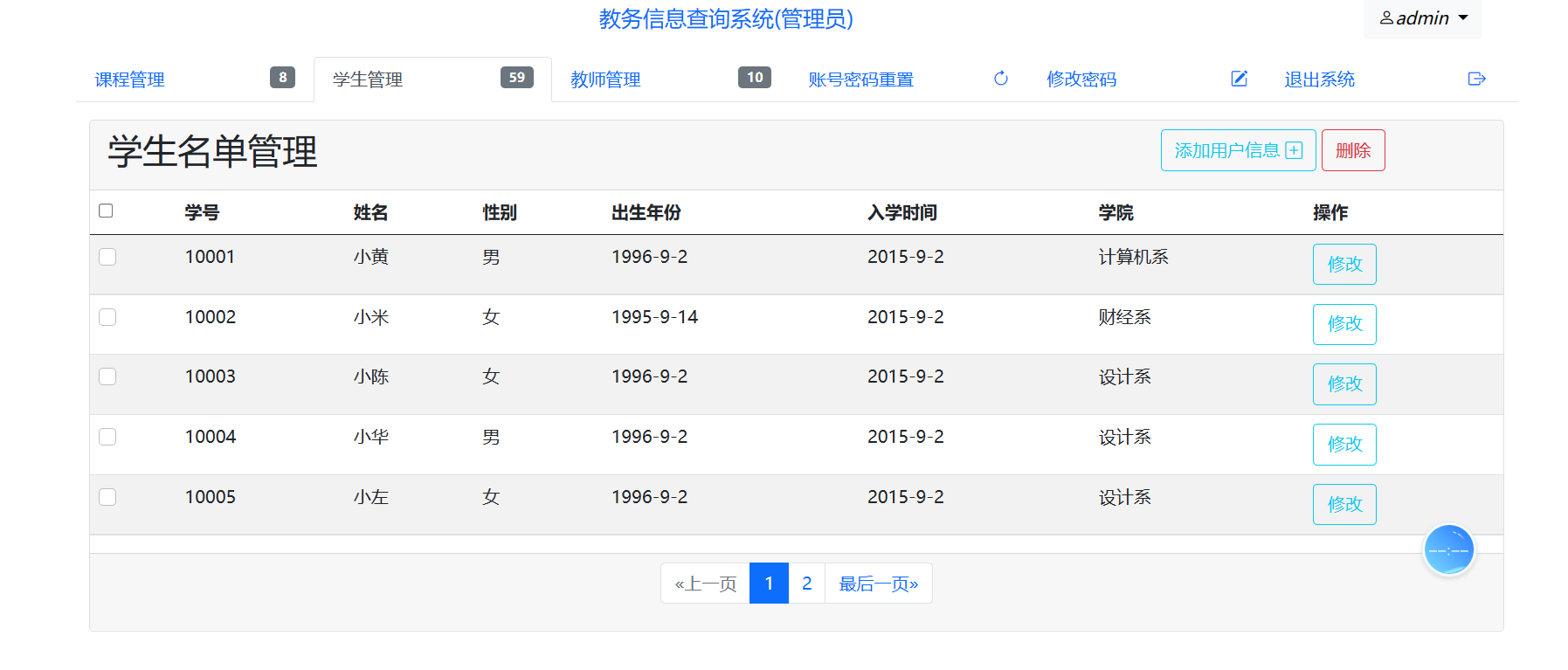Click 修改 for student 10002 小米
Screen dimensions: 1568x670
coord(1344,324)
